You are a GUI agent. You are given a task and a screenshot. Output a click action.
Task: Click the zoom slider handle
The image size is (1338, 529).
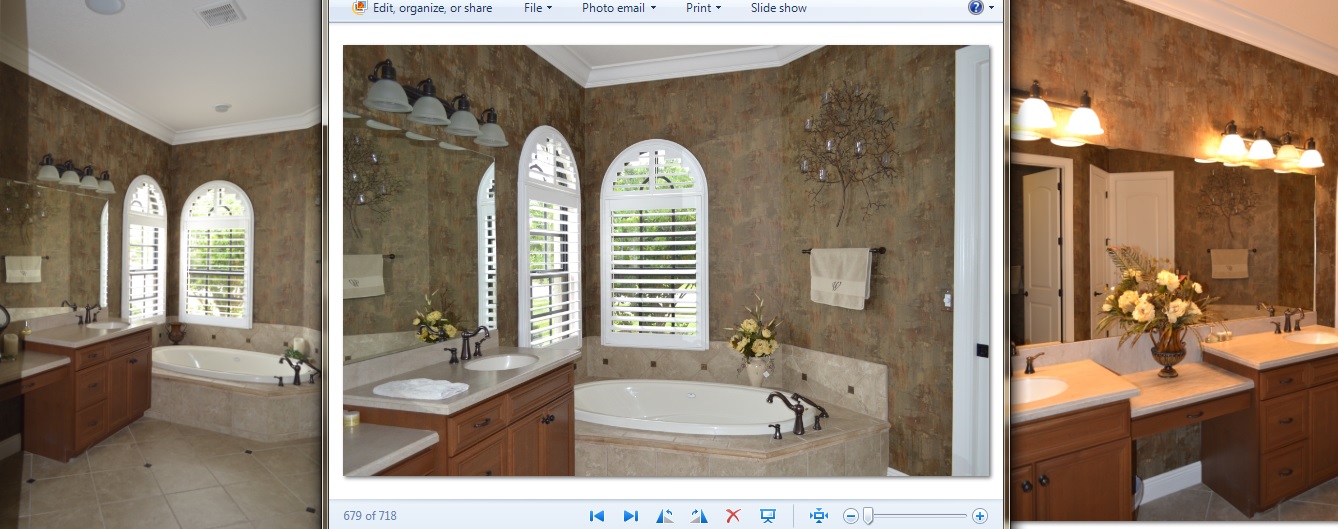point(868,516)
